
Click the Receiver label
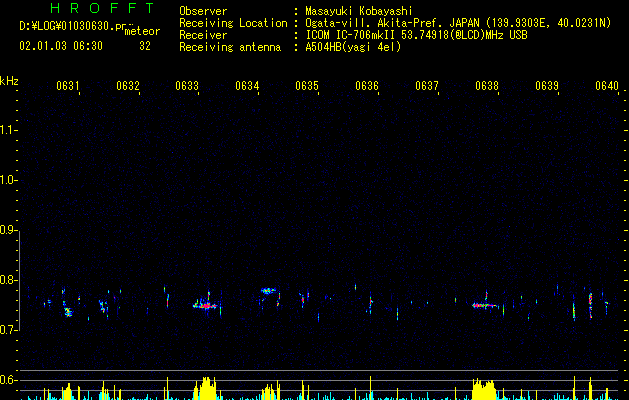pyautogui.click(x=203, y=35)
